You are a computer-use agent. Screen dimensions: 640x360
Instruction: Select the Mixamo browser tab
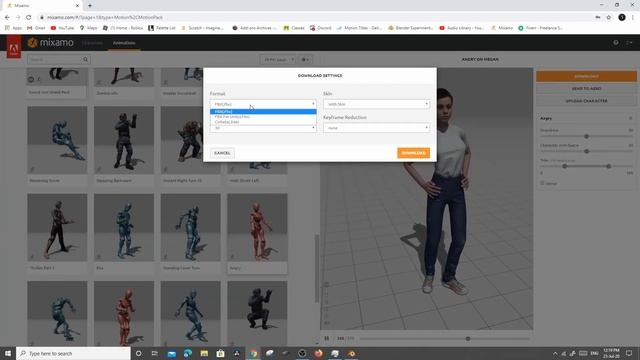(x=42, y=6)
